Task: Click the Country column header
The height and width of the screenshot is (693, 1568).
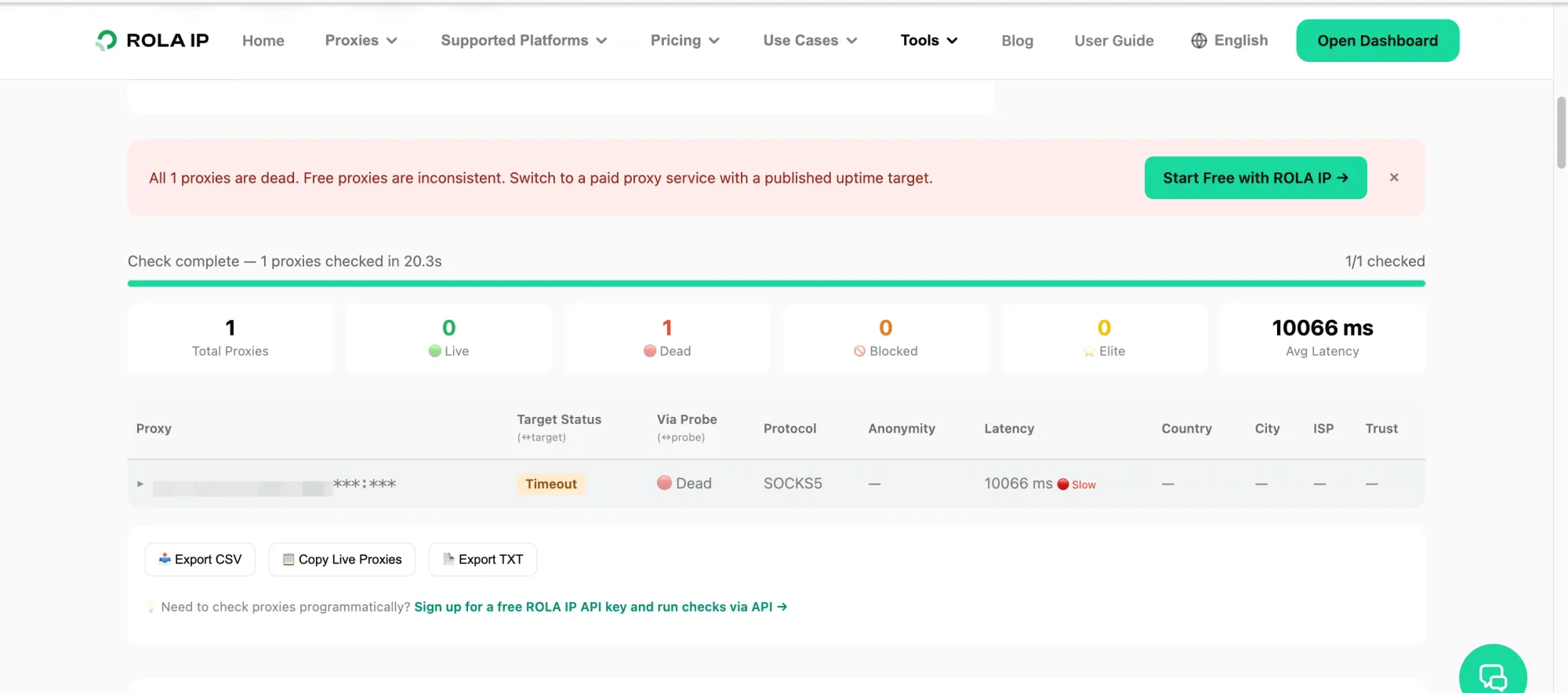Action: click(1186, 429)
